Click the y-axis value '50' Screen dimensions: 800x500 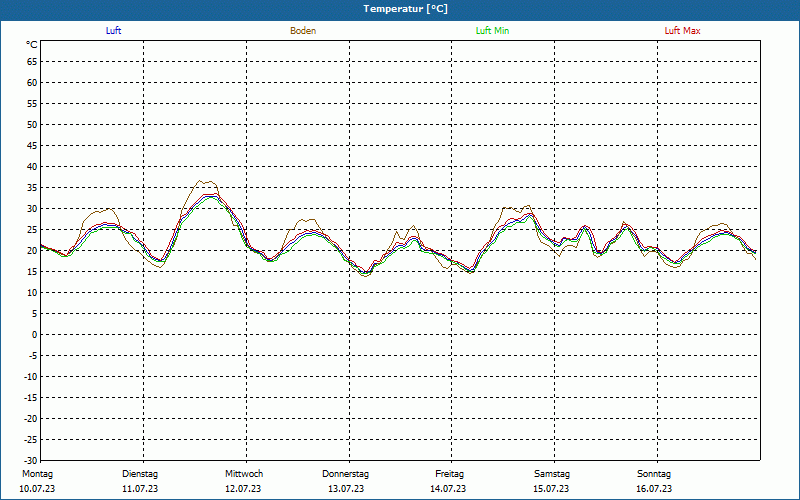coord(32,124)
